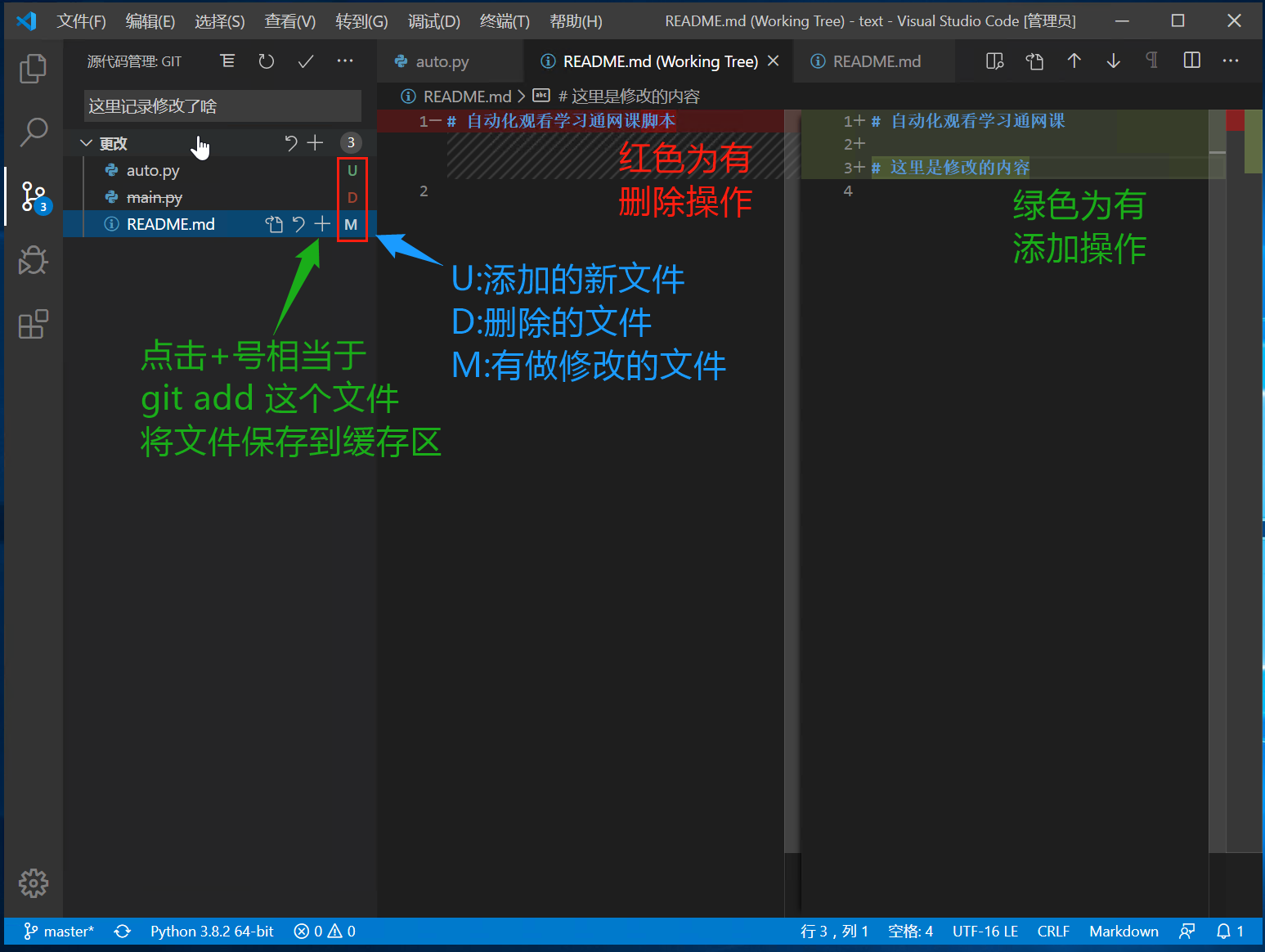The width and height of the screenshot is (1265, 952).
Task: Open the 查看(V) menu
Action: click(x=289, y=21)
